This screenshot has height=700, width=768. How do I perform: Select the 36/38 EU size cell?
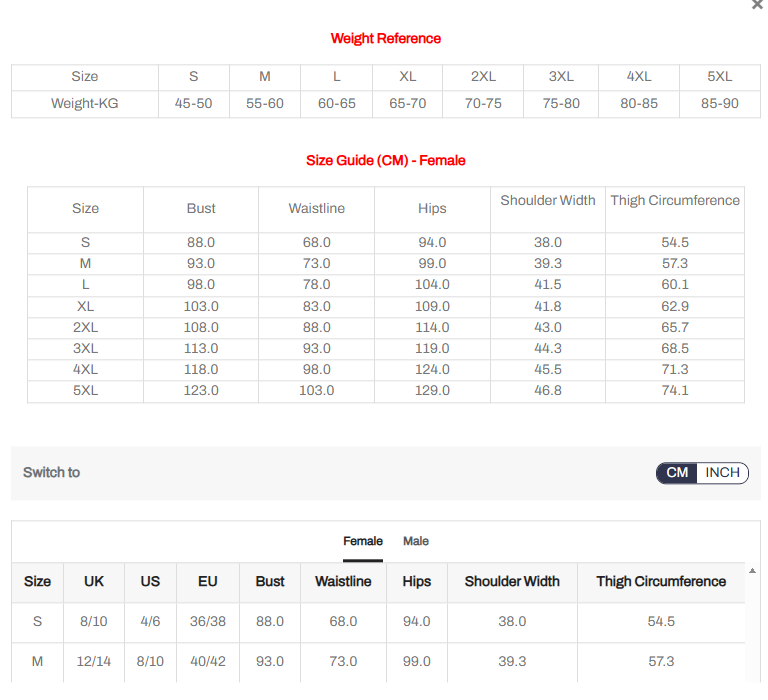[x=208, y=621]
